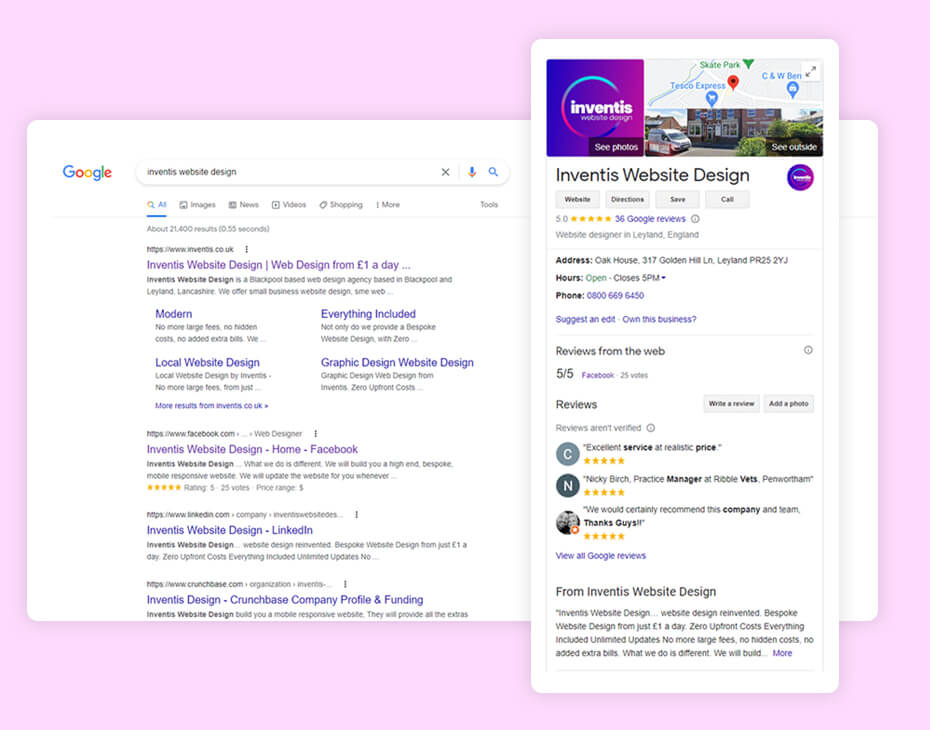This screenshot has height=730, width=930.
Task: Select the All results tab
Action: (157, 205)
